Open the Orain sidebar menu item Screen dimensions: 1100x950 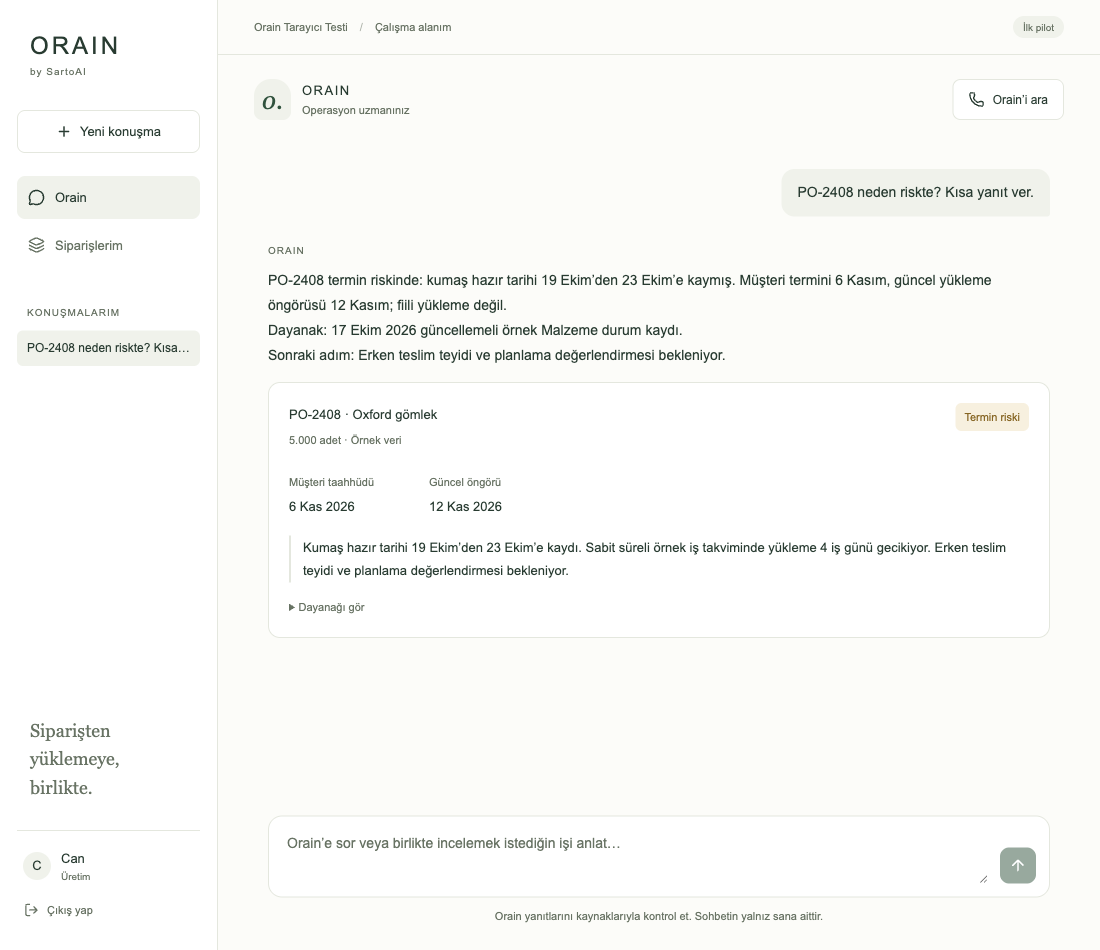[x=108, y=197]
